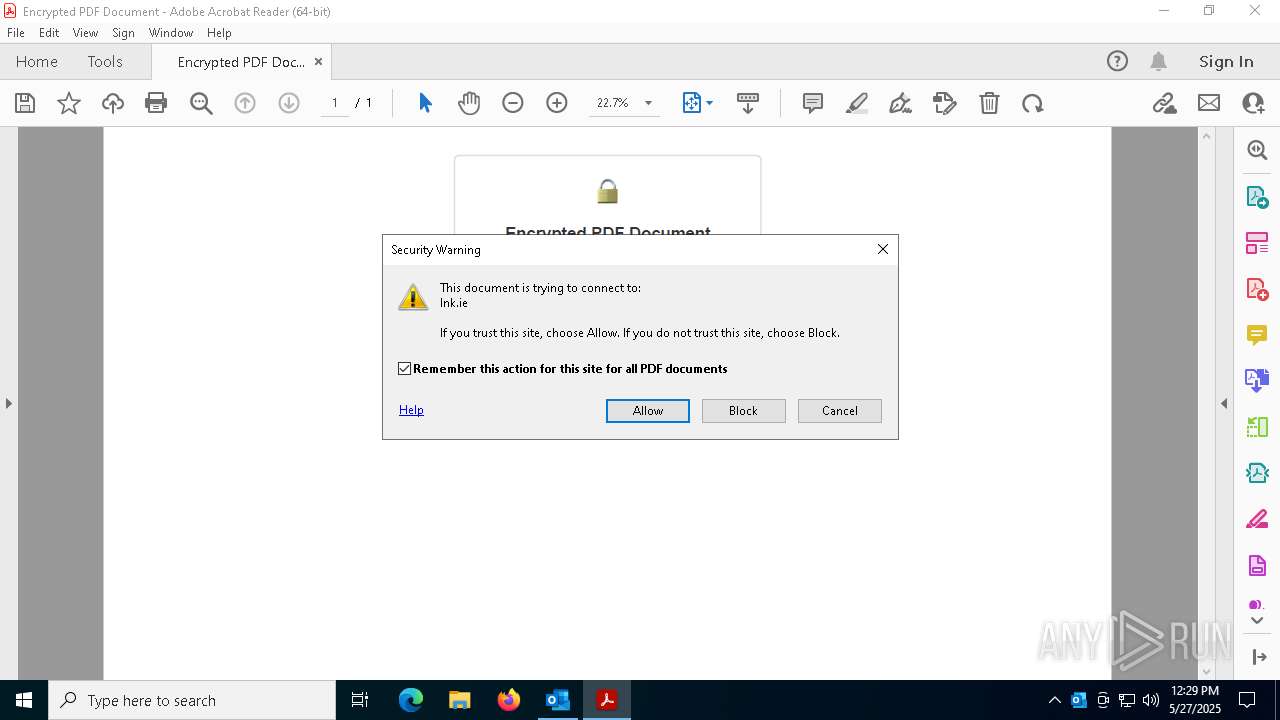Close the Security Warning dialog
This screenshot has width=1280, height=720.
[x=883, y=249]
